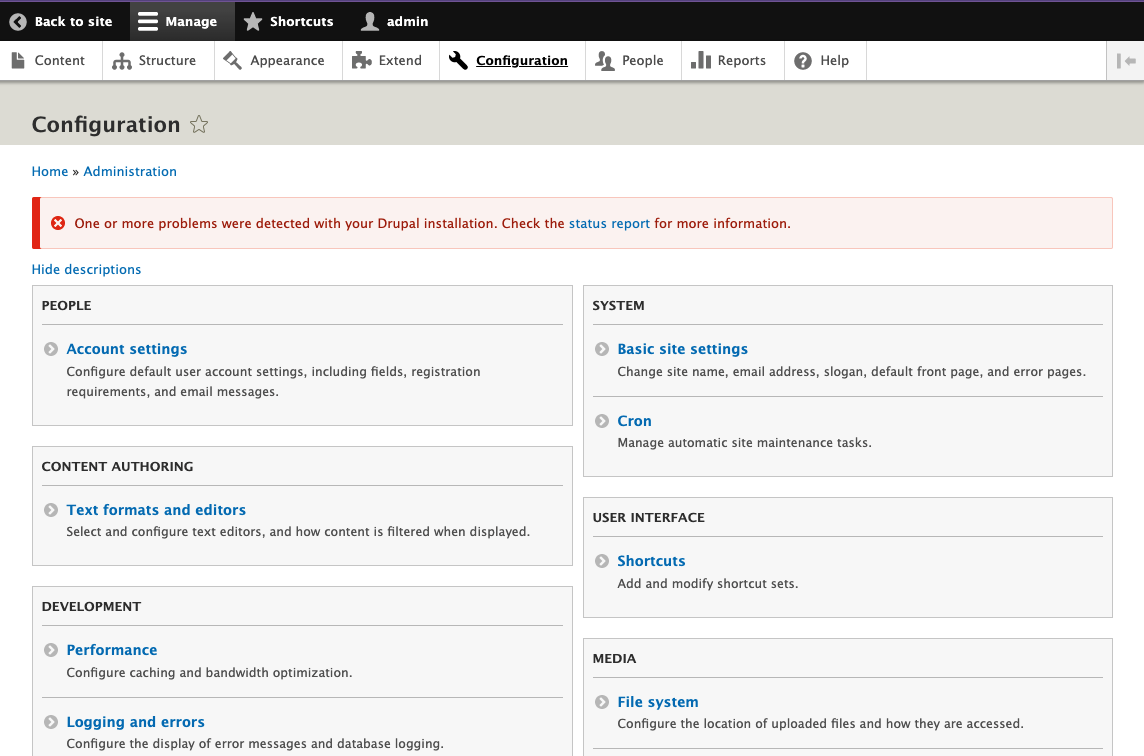
Task: Click arrow bullet beside Account settings
Action: coord(51,350)
